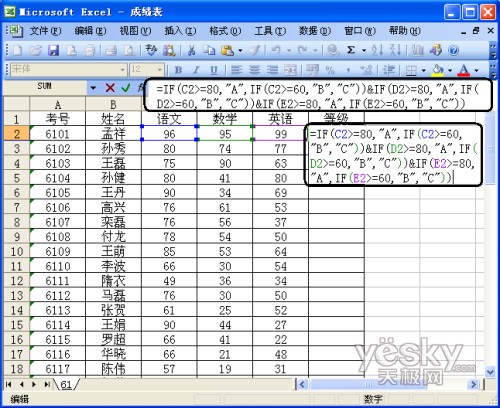Select column B header
This screenshot has width=500, height=408.
113,104
